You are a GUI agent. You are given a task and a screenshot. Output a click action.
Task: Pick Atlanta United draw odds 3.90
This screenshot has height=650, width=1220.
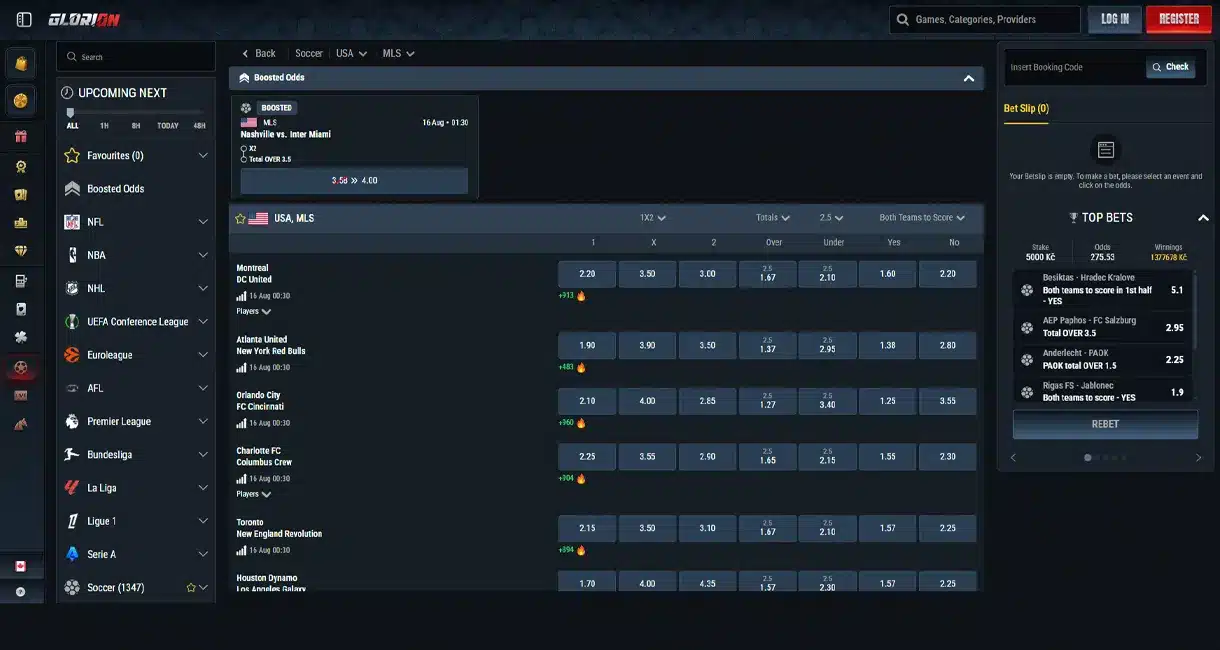[x=647, y=345]
